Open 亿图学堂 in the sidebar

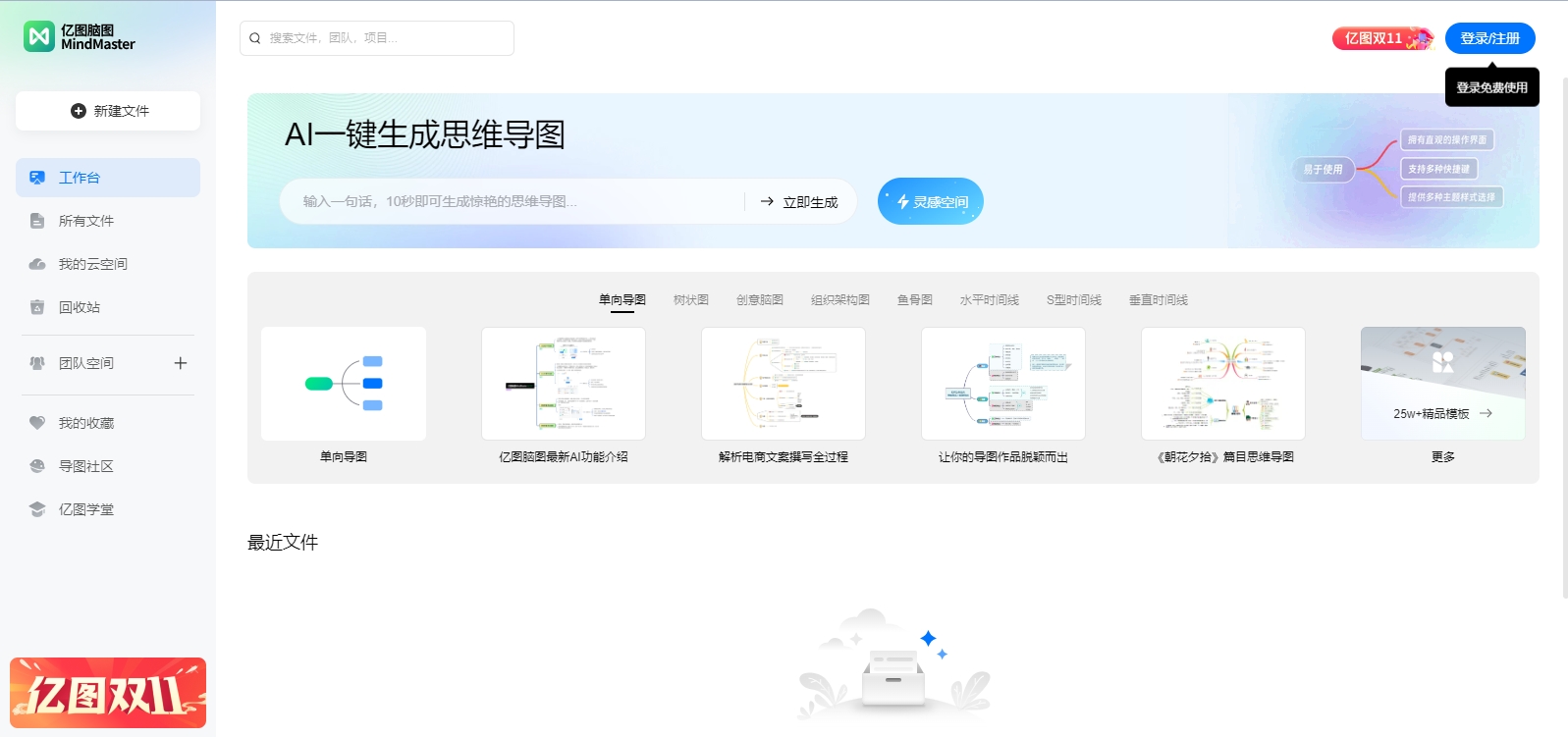click(x=108, y=509)
